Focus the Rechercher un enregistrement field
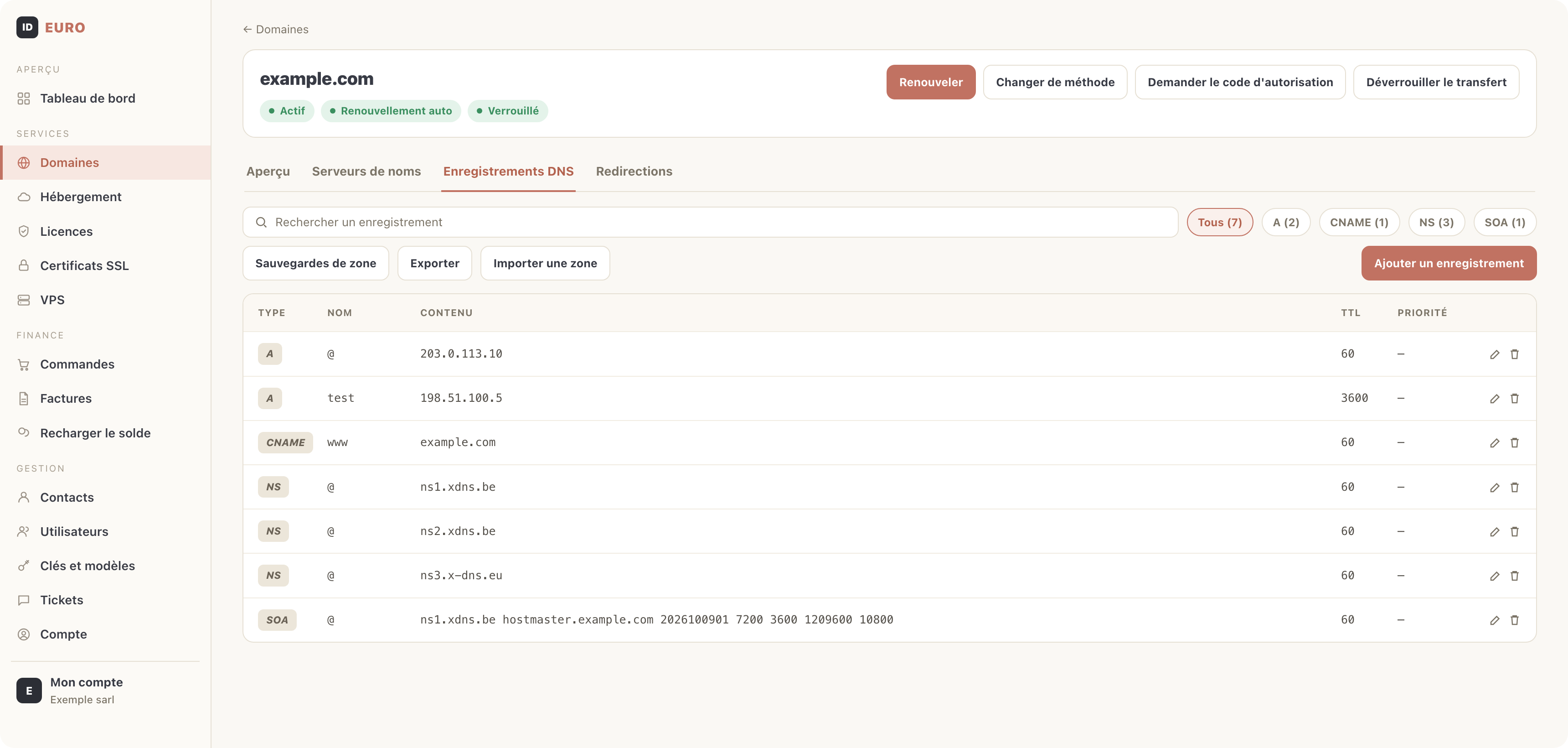Screen dimensions: 1568x748 click(x=710, y=222)
